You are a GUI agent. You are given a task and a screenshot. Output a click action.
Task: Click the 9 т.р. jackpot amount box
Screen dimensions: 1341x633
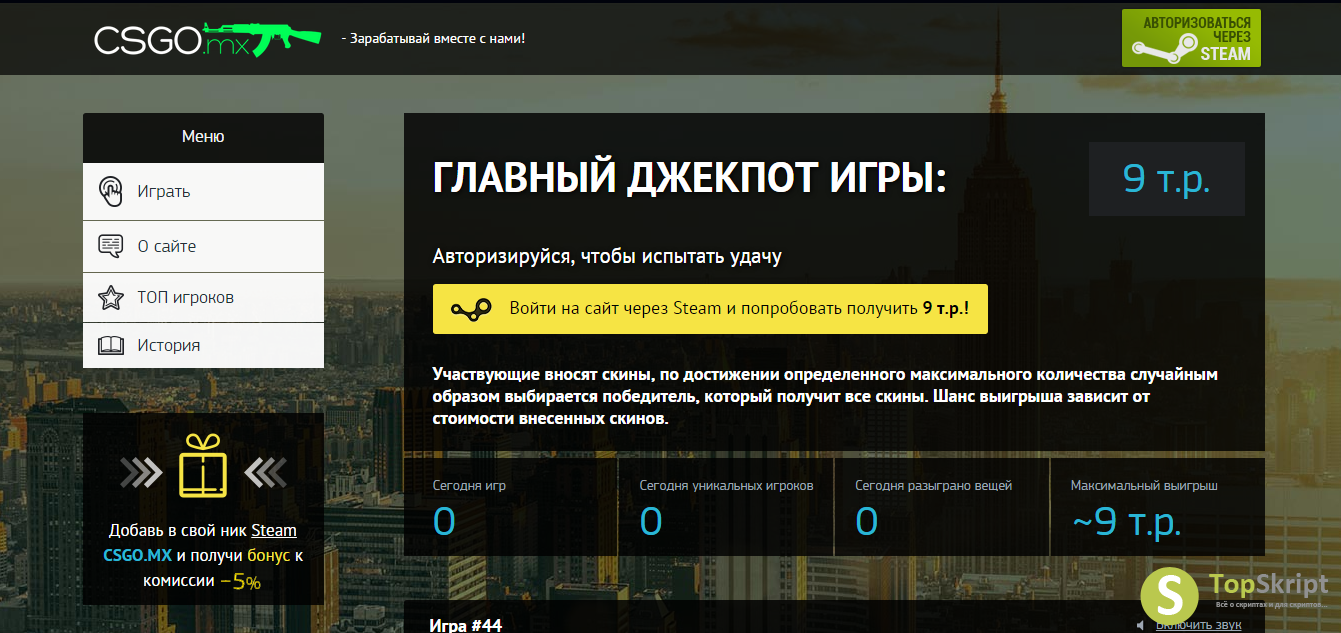[x=1167, y=179]
